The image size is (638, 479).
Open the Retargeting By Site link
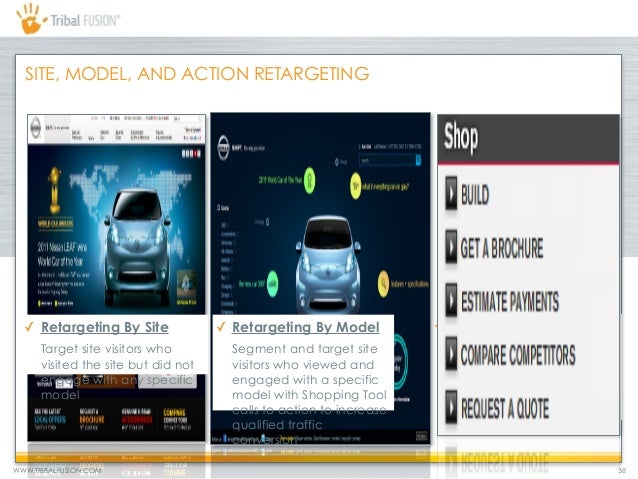[x=105, y=327]
